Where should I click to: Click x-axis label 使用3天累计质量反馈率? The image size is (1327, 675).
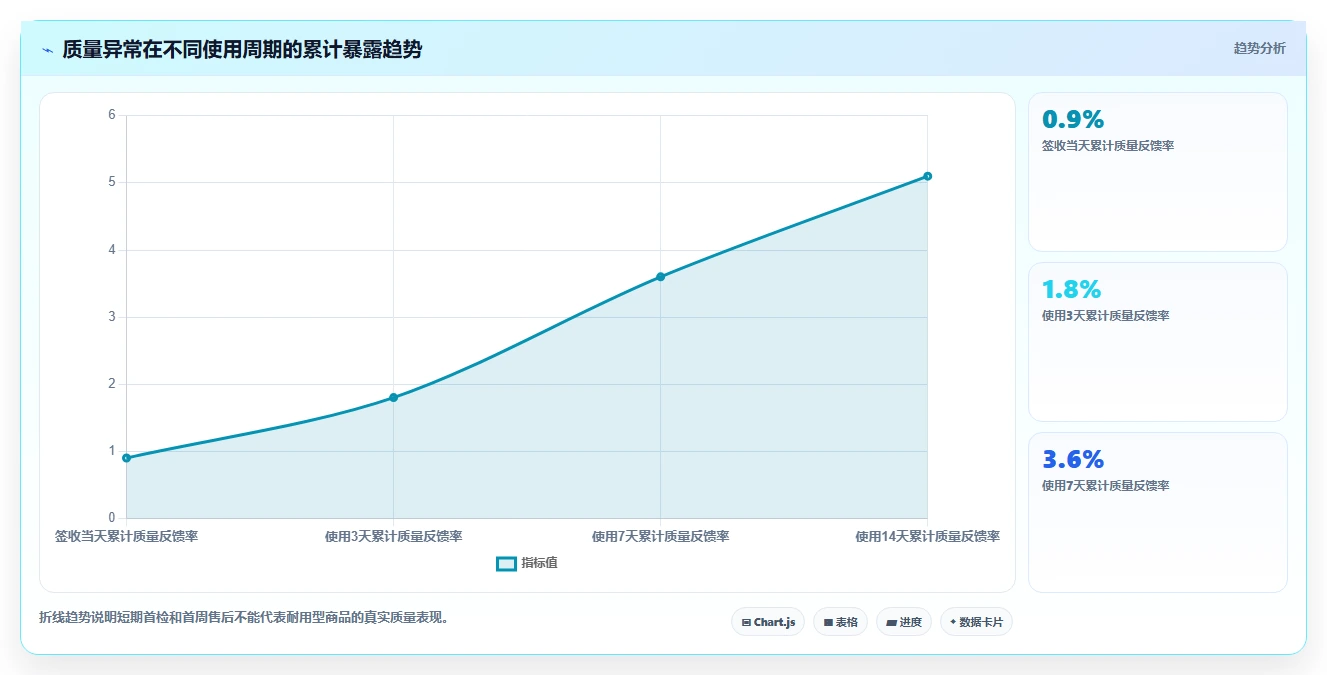pos(394,536)
